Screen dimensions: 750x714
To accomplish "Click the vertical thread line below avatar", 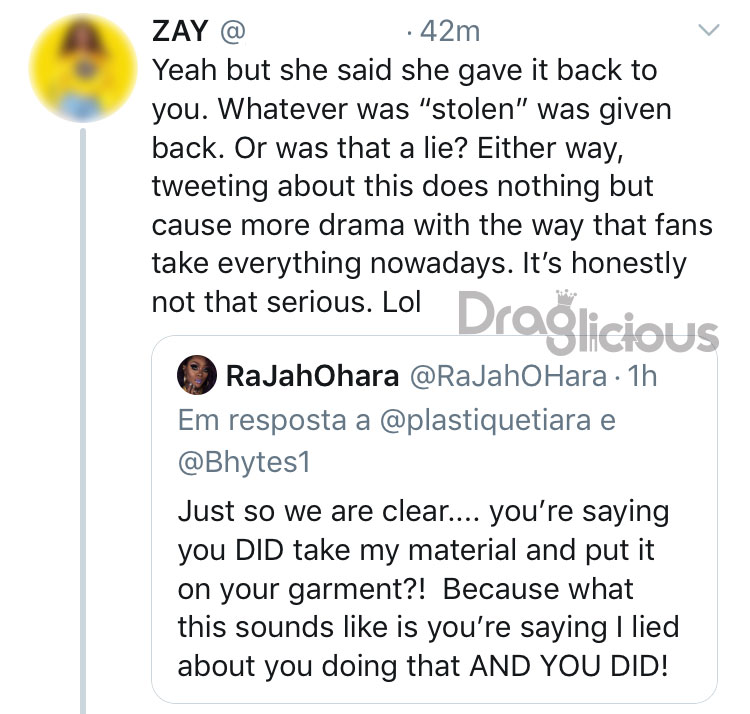I will pyautogui.click(x=83, y=421).
